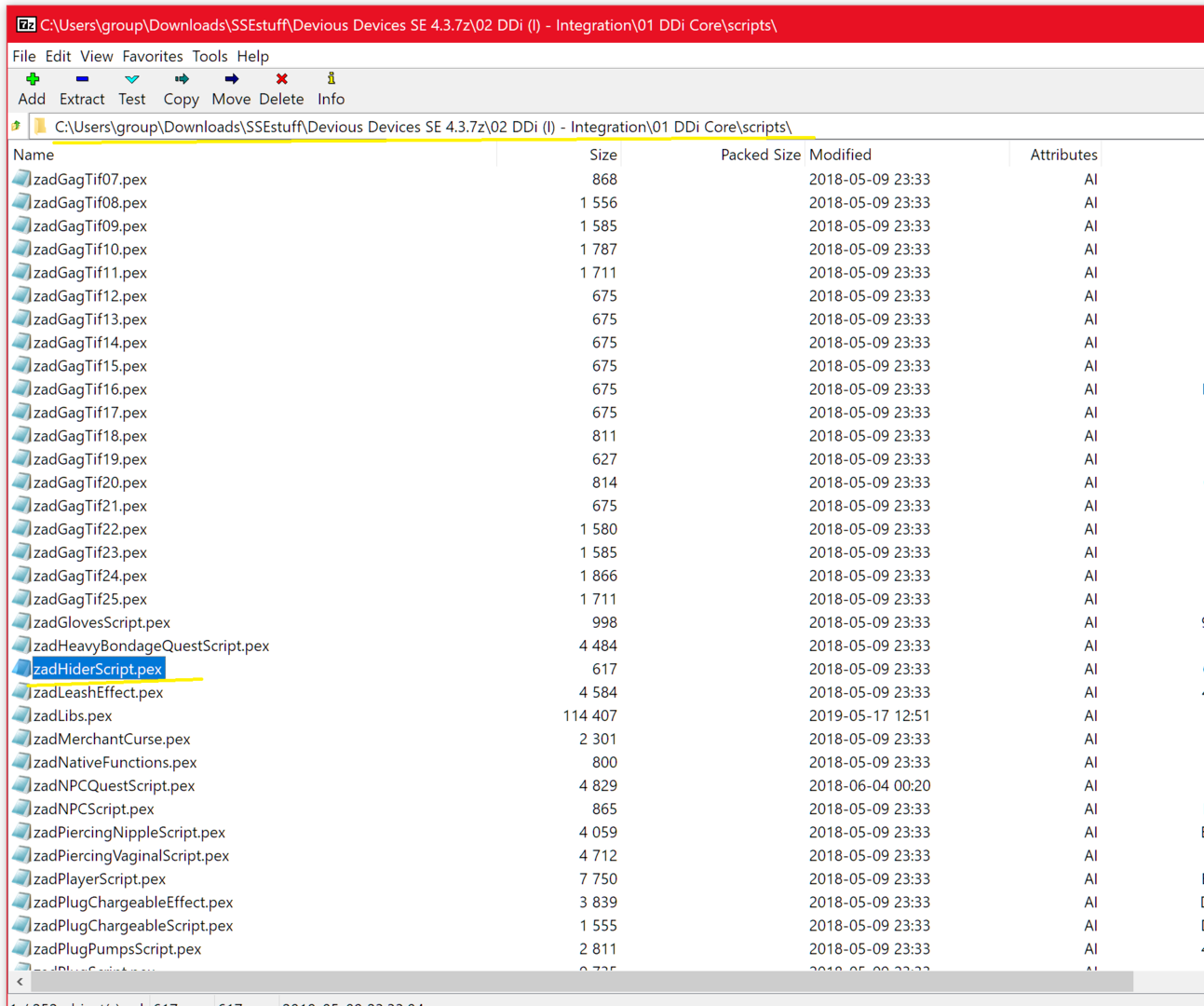Click size value 114 407
The width and height of the screenshot is (1204, 1006).
click(x=589, y=715)
